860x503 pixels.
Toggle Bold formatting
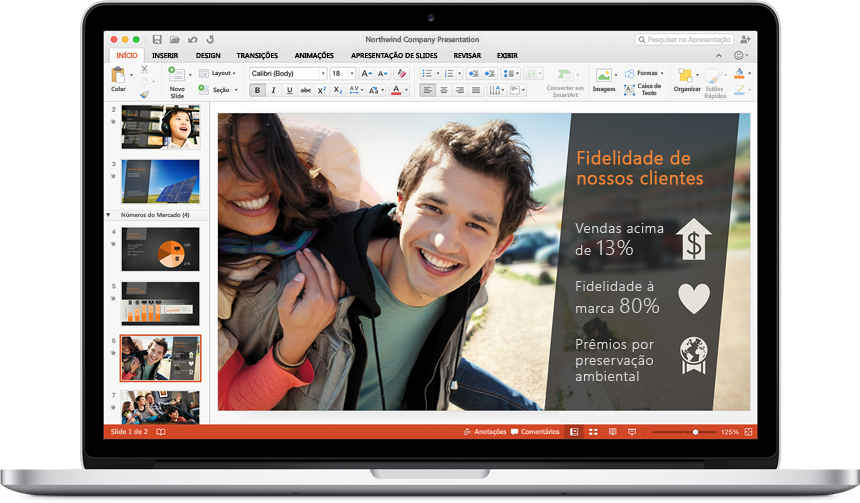(257, 90)
